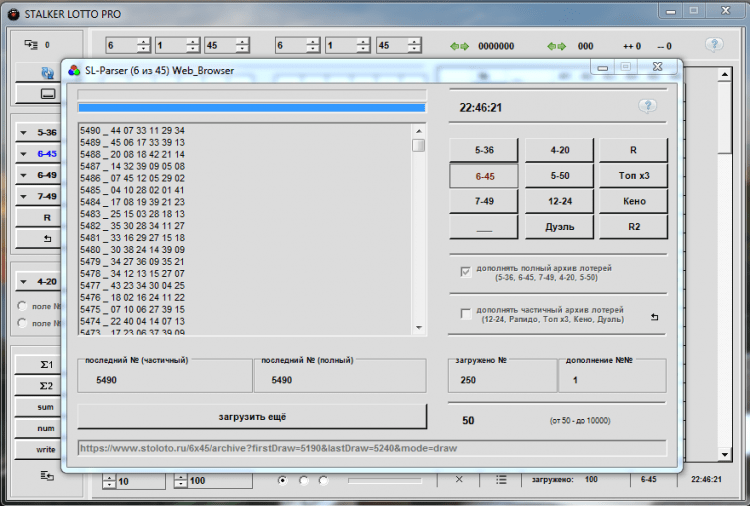The width and height of the screenshot is (750, 506).
Task: Select the Кено lottery button
Action: point(633,201)
